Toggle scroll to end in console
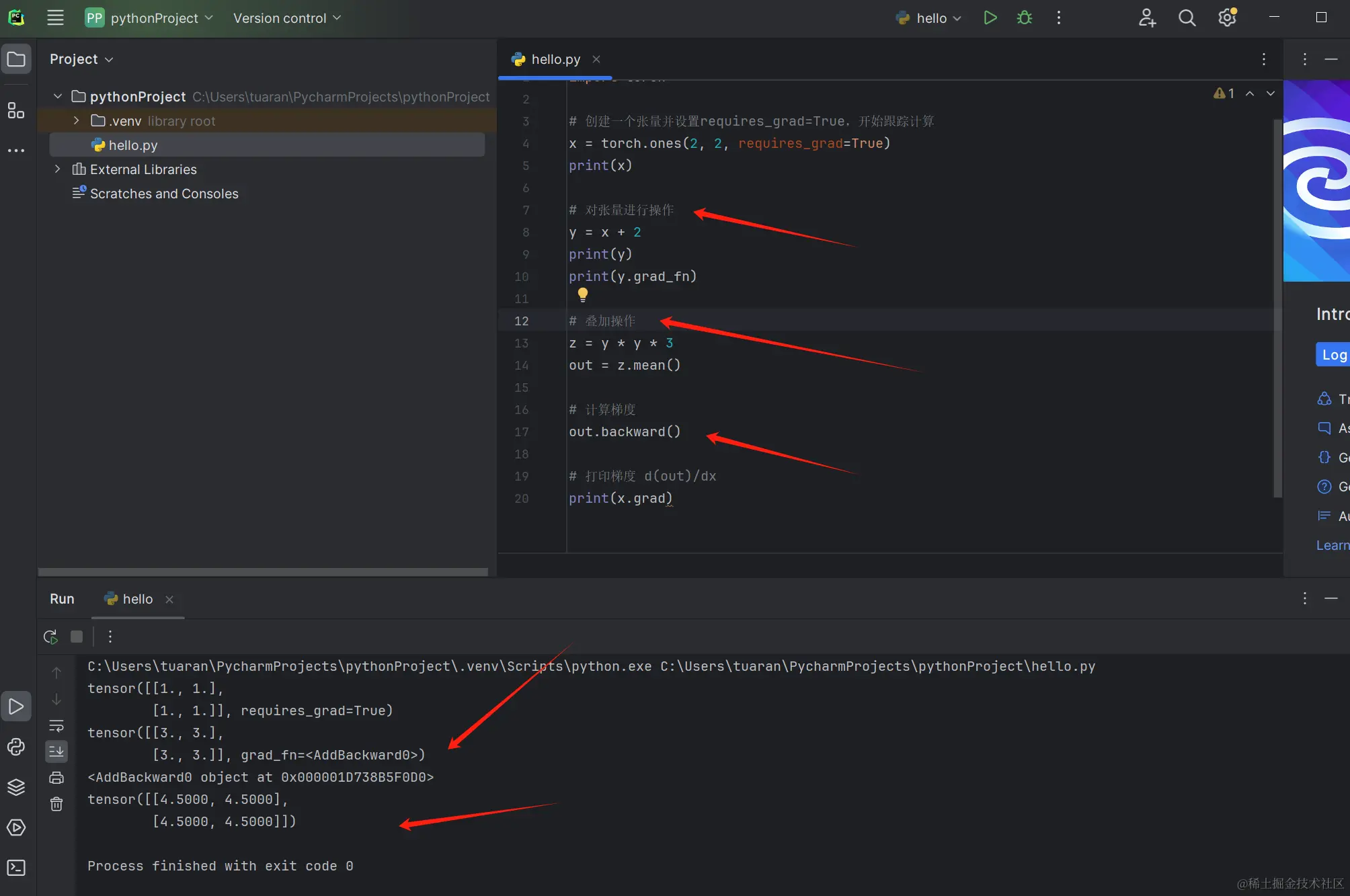 point(56,751)
